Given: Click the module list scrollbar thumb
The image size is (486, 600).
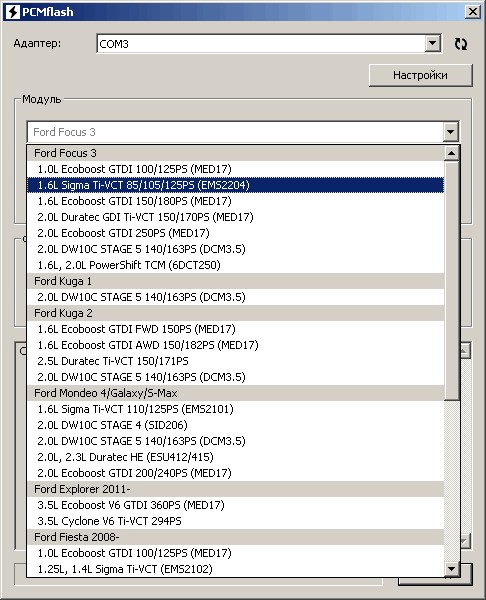Looking at the screenshot, I should coord(452,280).
